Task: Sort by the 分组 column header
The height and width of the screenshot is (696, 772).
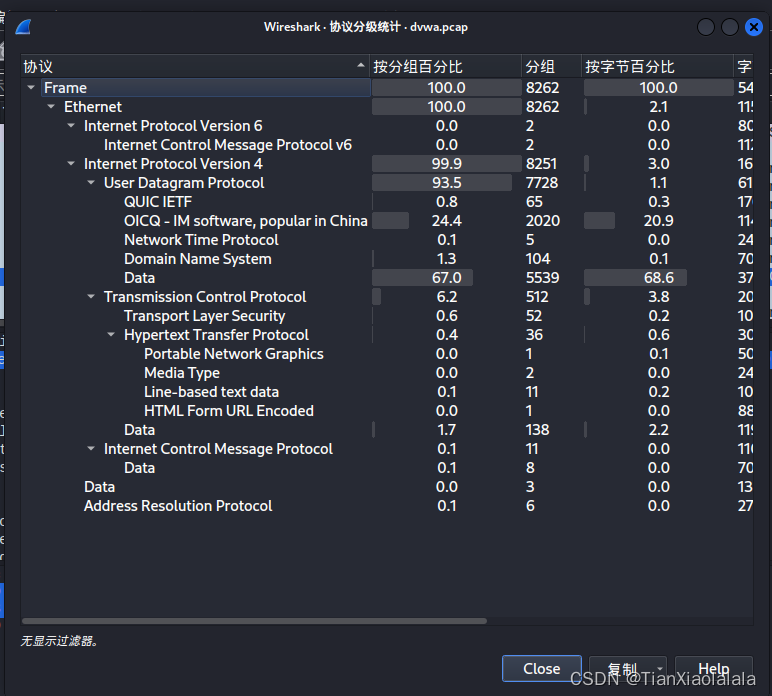Action: tap(551, 66)
